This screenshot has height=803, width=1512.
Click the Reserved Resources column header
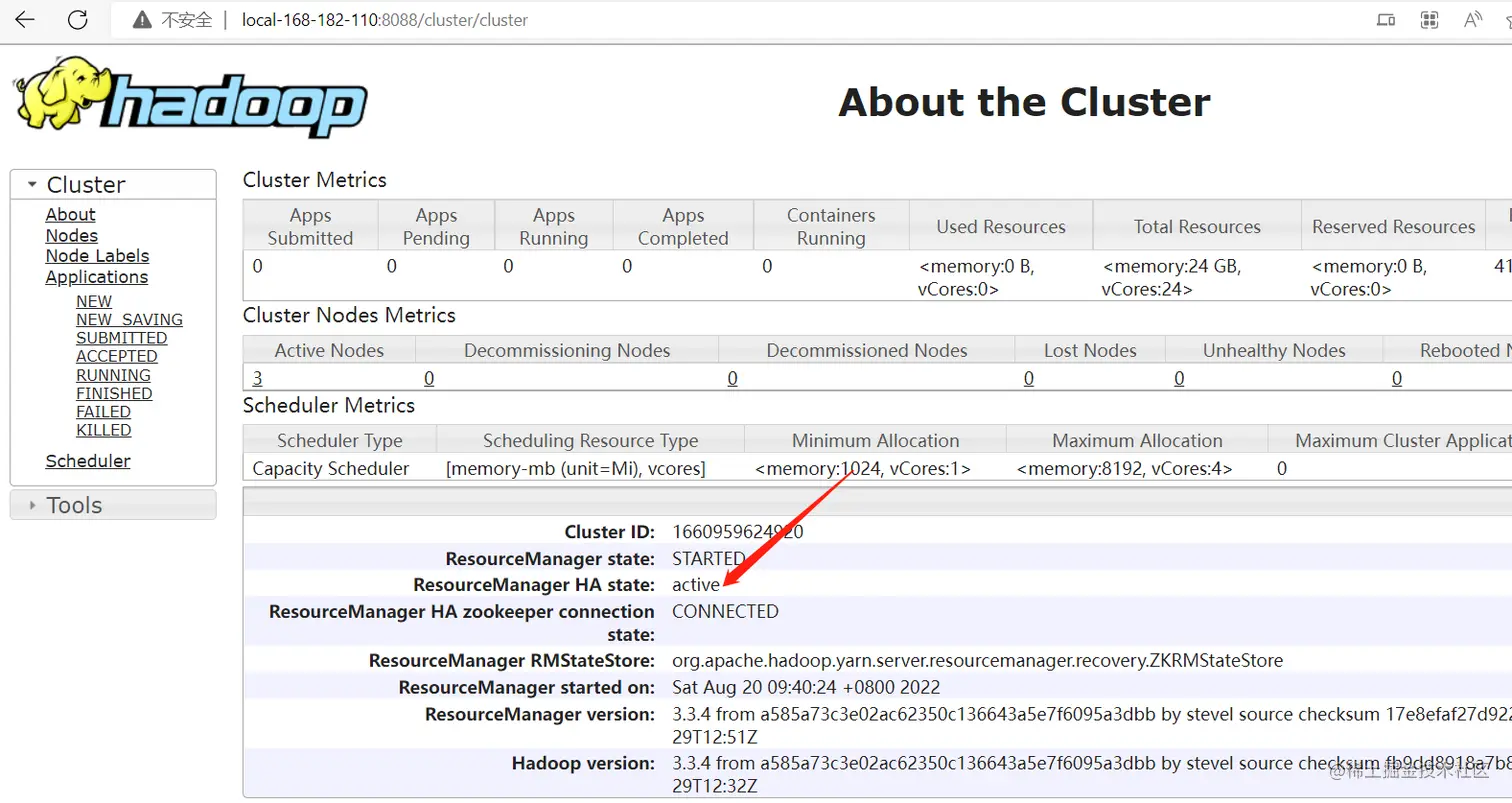1394,227
